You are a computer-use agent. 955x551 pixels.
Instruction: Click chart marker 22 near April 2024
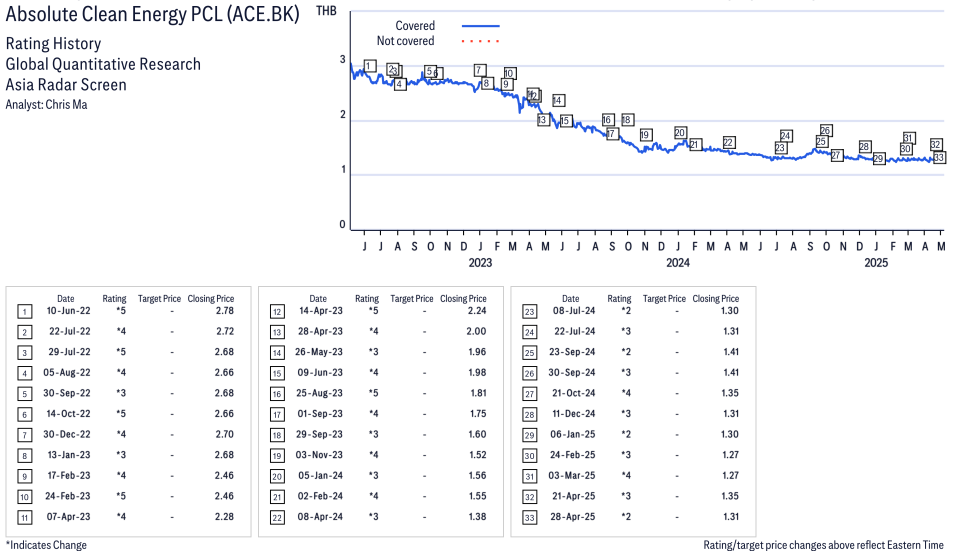[729, 142]
